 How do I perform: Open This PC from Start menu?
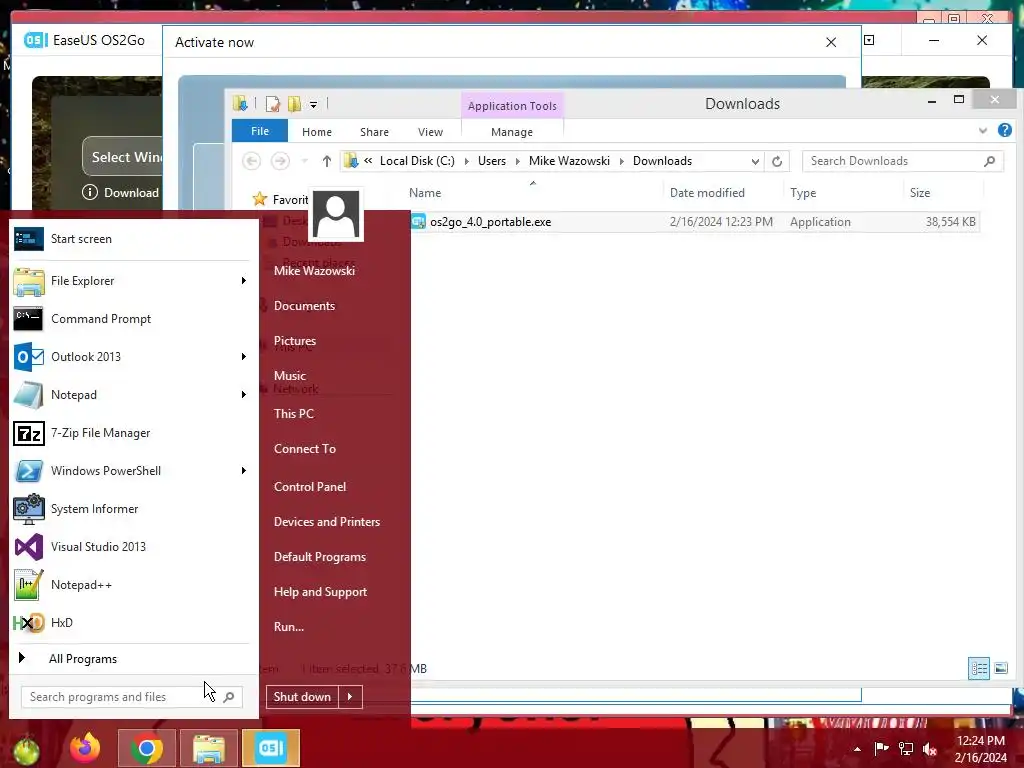[x=294, y=413]
